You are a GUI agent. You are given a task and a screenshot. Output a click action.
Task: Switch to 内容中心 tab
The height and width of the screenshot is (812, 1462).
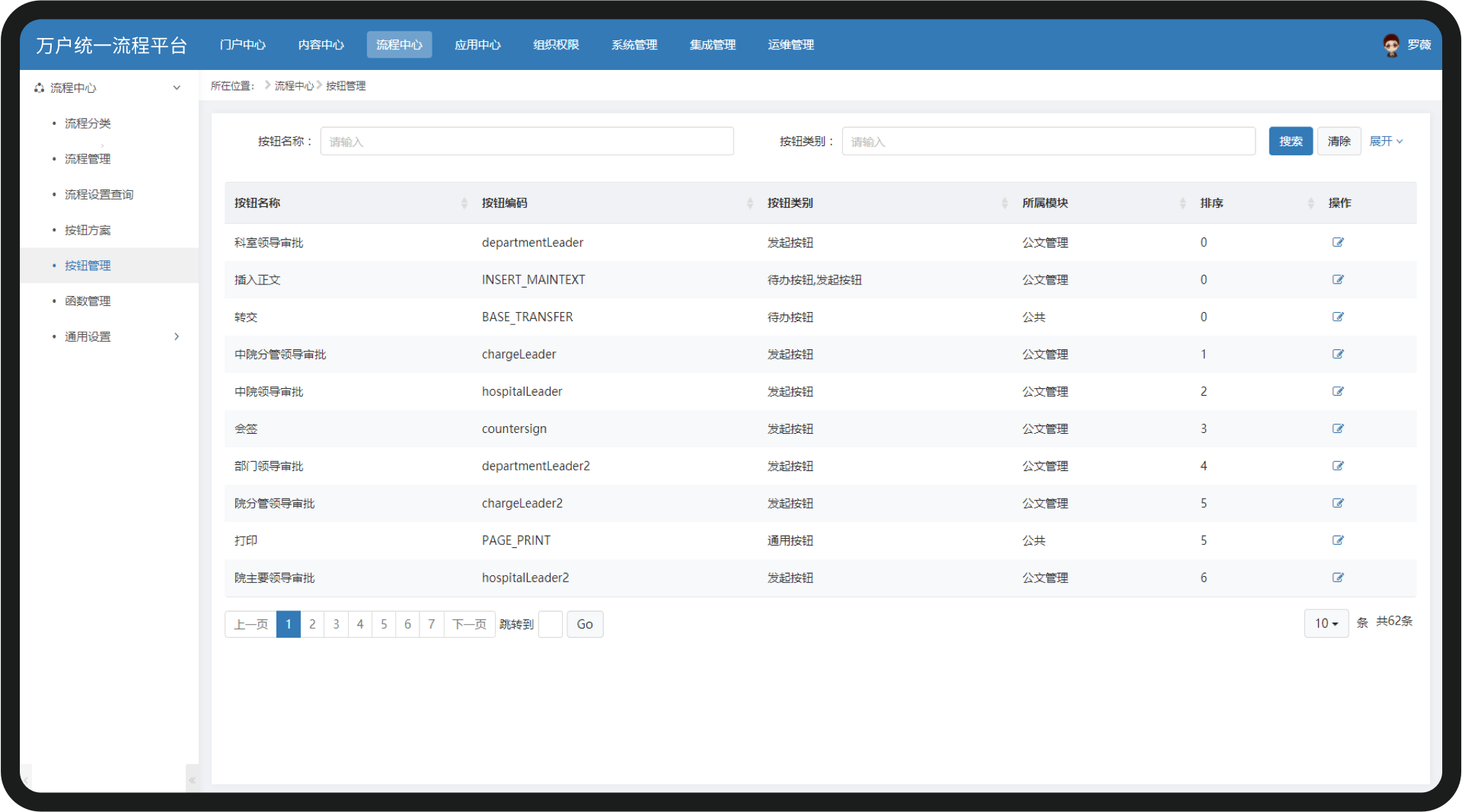tap(321, 45)
